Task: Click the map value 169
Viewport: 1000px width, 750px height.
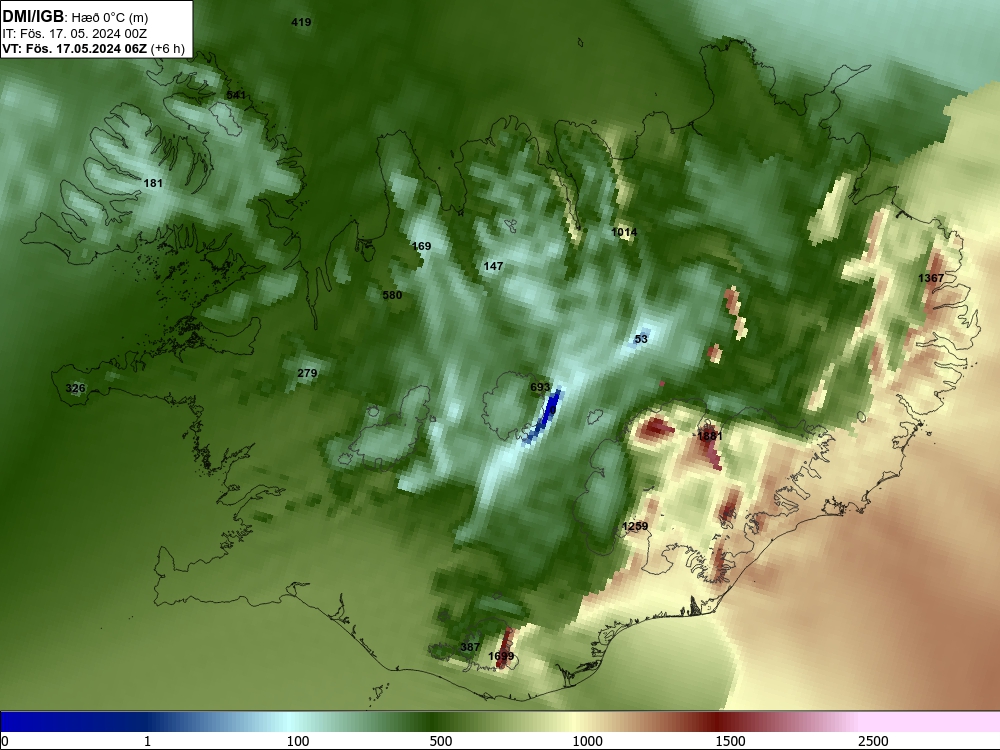Action: 422,246
